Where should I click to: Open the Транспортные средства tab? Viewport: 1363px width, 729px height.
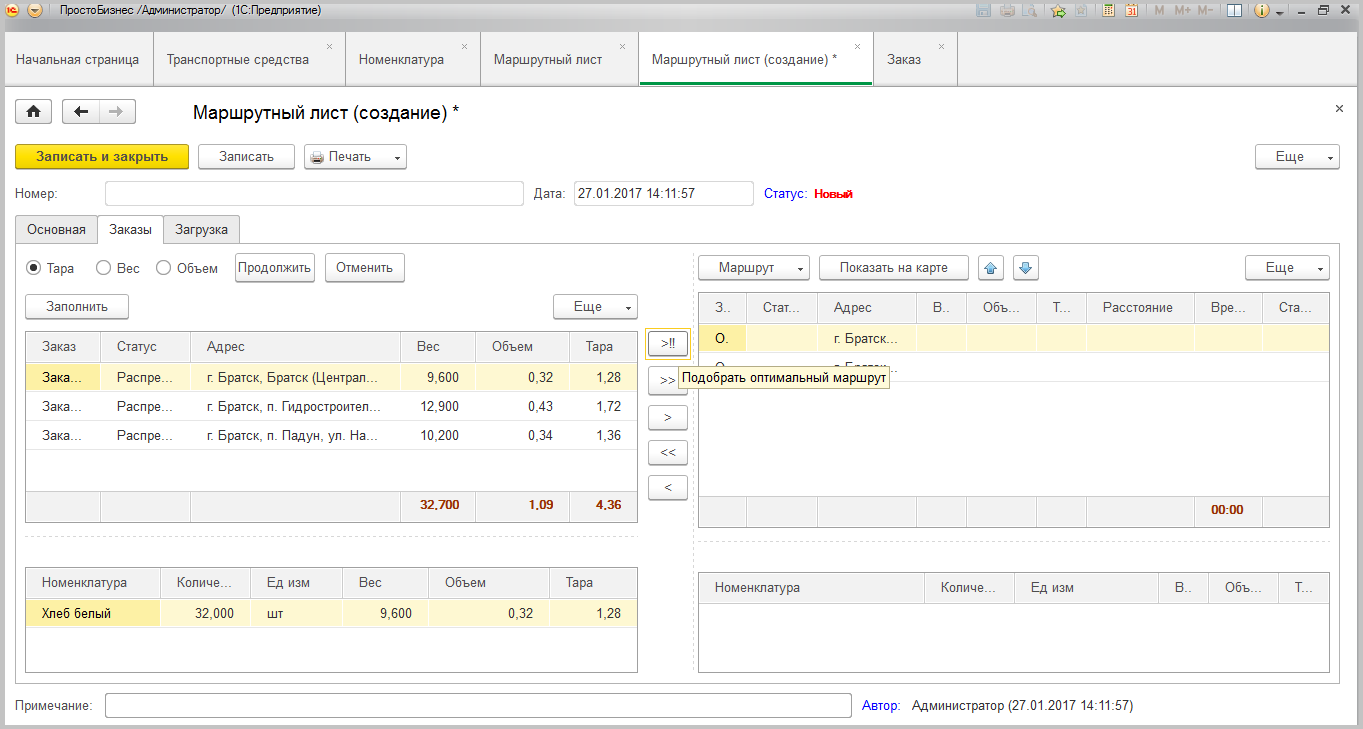238,59
